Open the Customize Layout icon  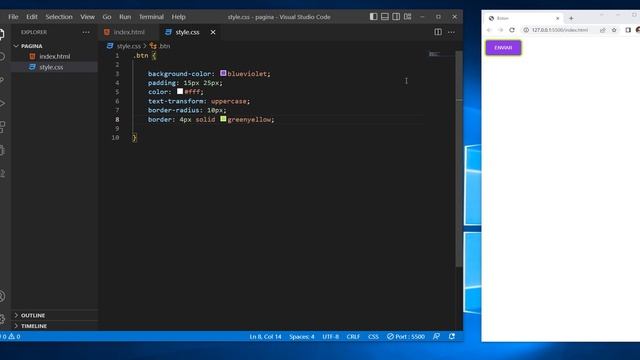[x=407, y=17]
